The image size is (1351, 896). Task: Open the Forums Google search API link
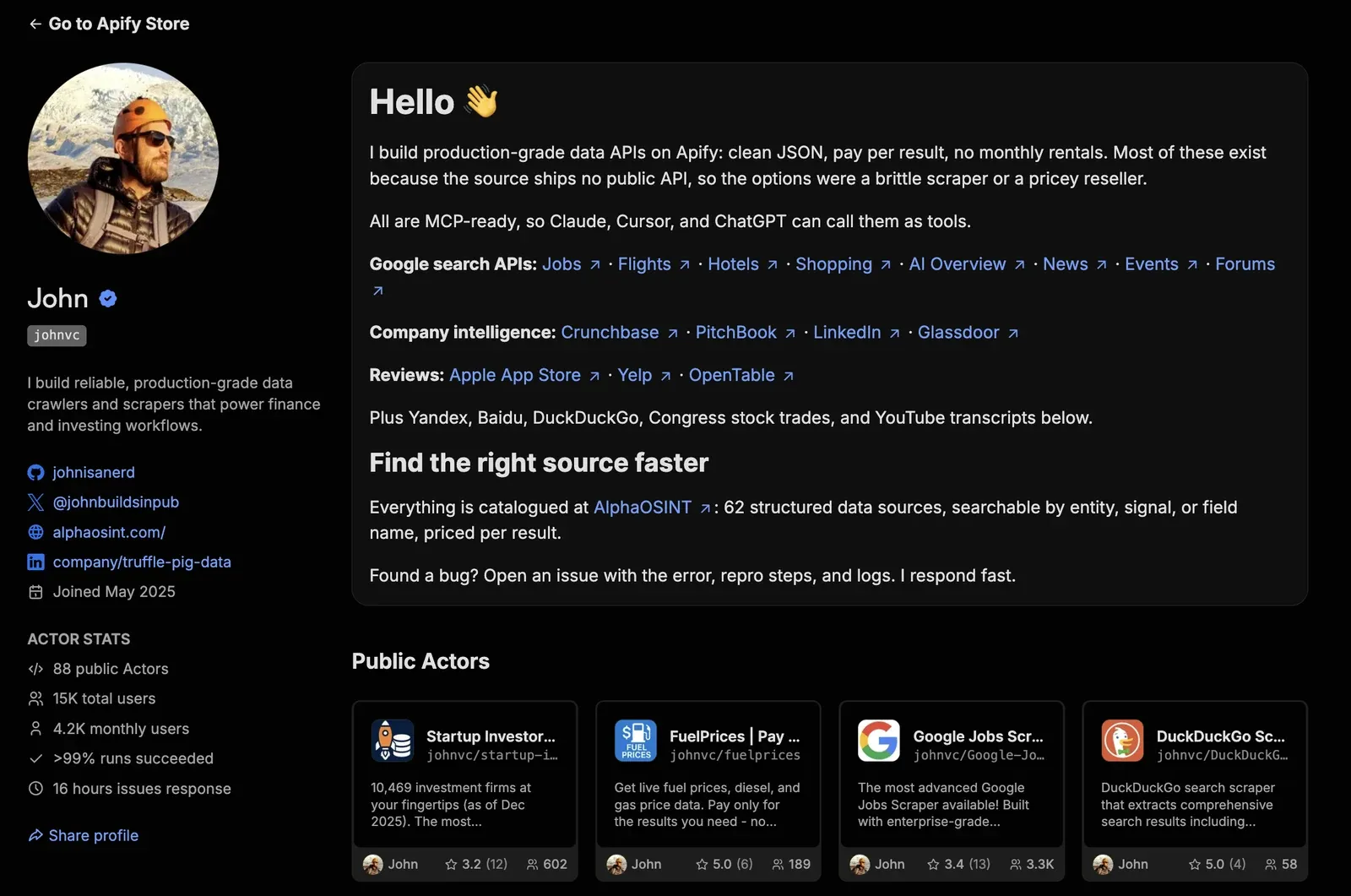click(1245, 264)
